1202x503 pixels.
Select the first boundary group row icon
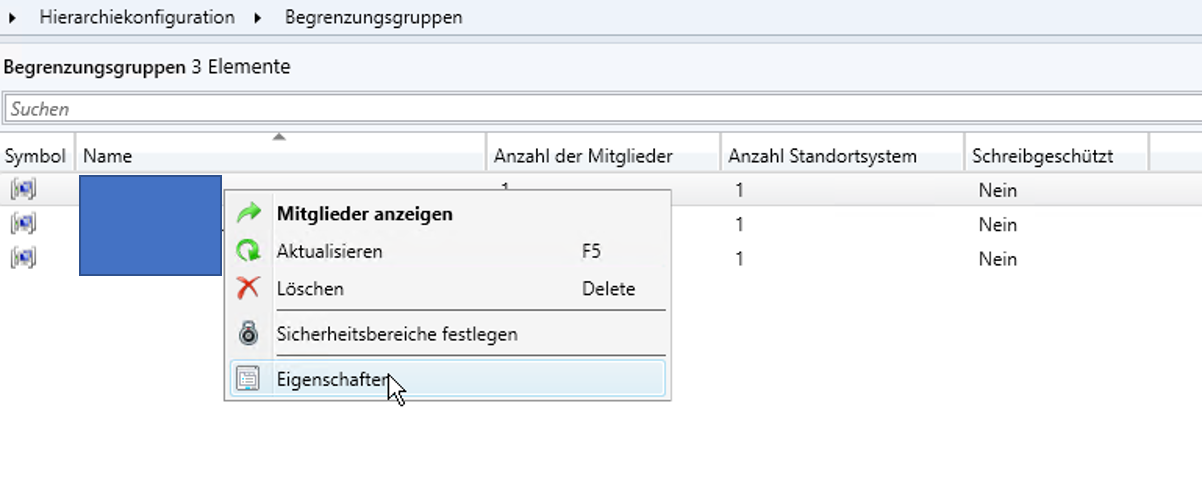tap(23, 190)
